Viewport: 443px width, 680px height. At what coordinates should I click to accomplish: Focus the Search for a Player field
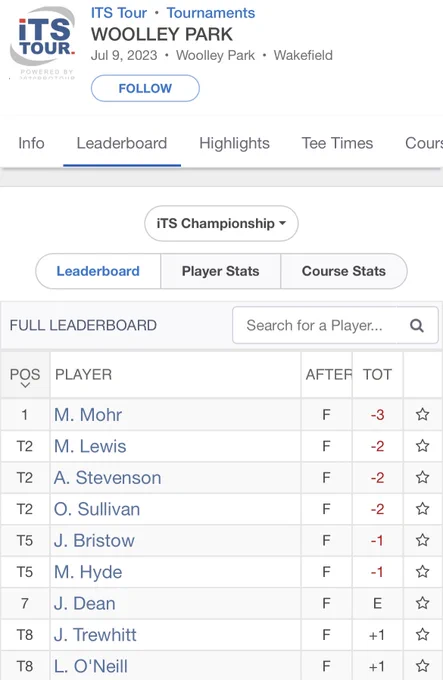point(335,325)
